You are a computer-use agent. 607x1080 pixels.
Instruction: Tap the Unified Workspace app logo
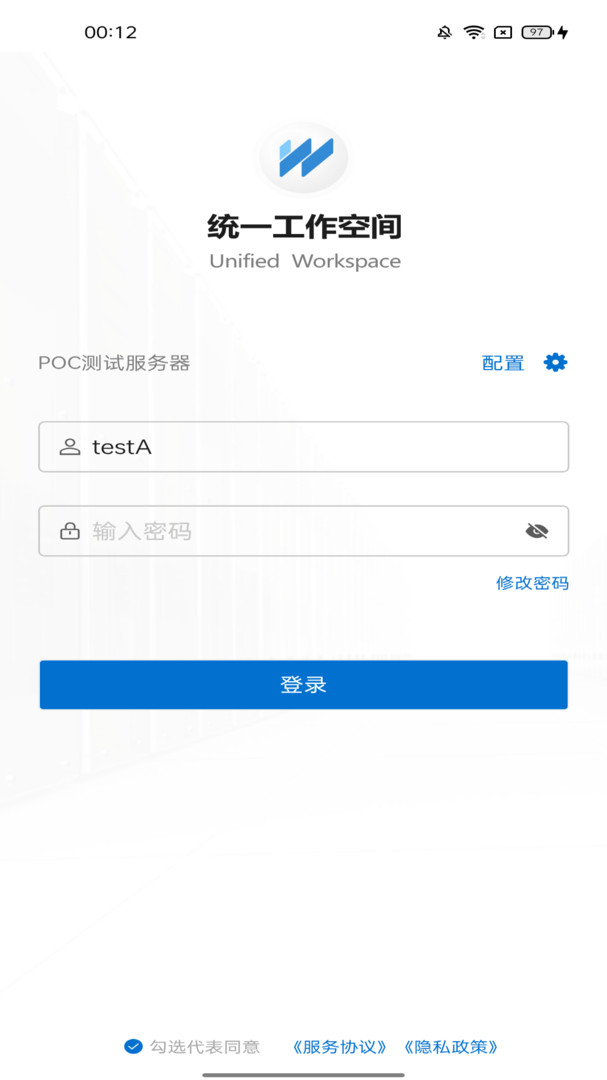[x=304, y=158]
